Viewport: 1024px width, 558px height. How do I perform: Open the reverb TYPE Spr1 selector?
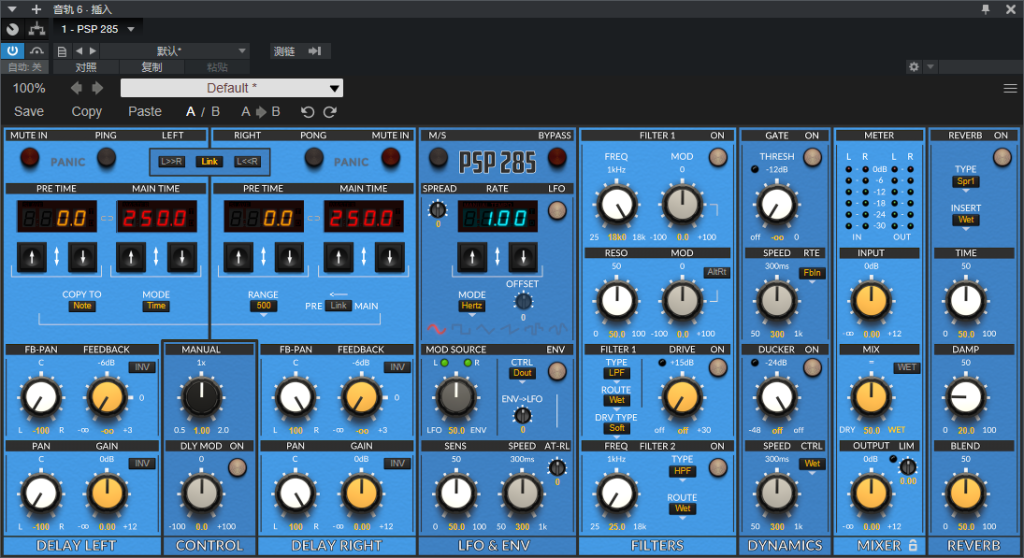tap(966, 182)
